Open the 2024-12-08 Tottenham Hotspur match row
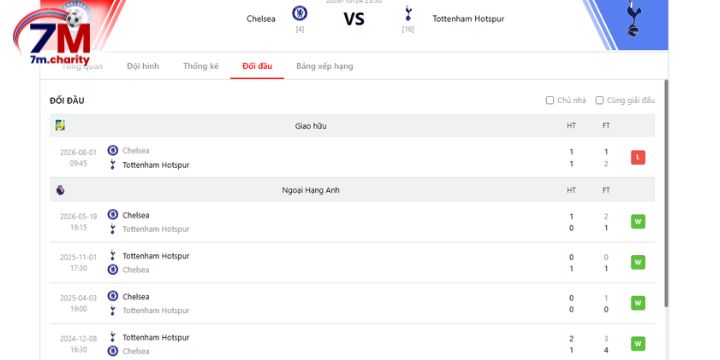The width and height of the screenshot is (720, 360). click(x=352, y=343)
